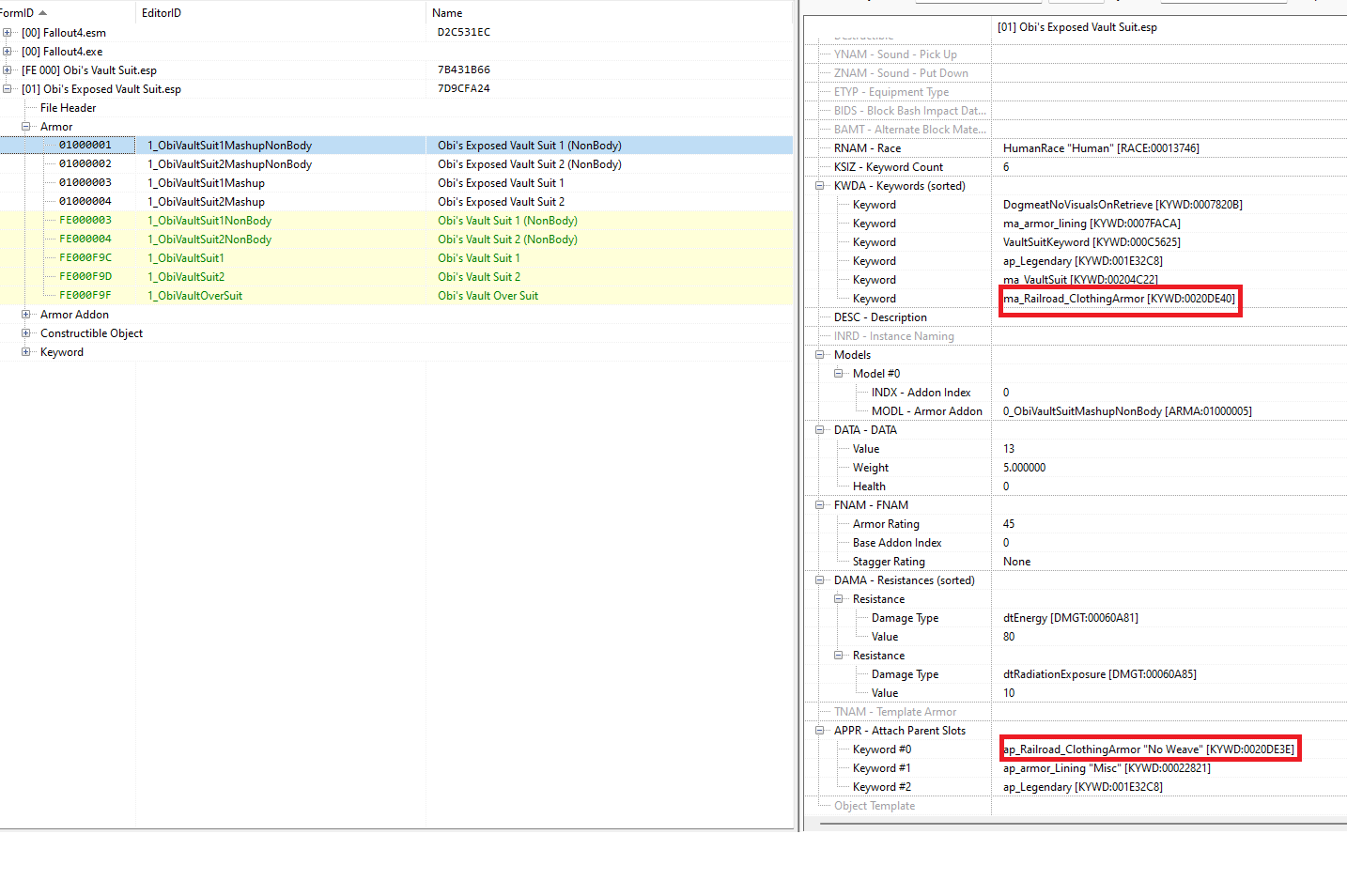The height and width of the screenshot is (896, 1347).
Task: Click the Health row label
Action: coord(869,487)
